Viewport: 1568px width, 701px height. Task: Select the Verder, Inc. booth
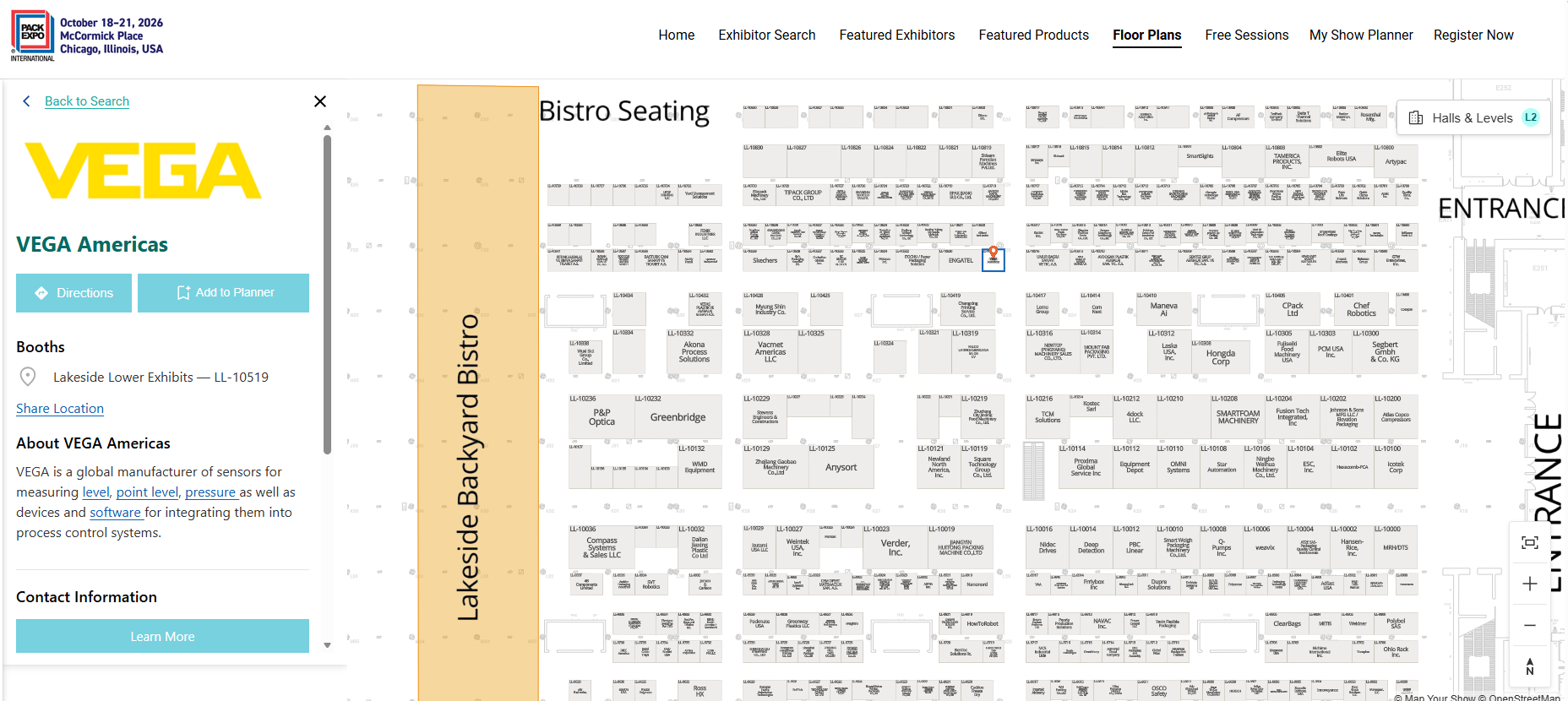pyautogui.click(x=896, y=547)
